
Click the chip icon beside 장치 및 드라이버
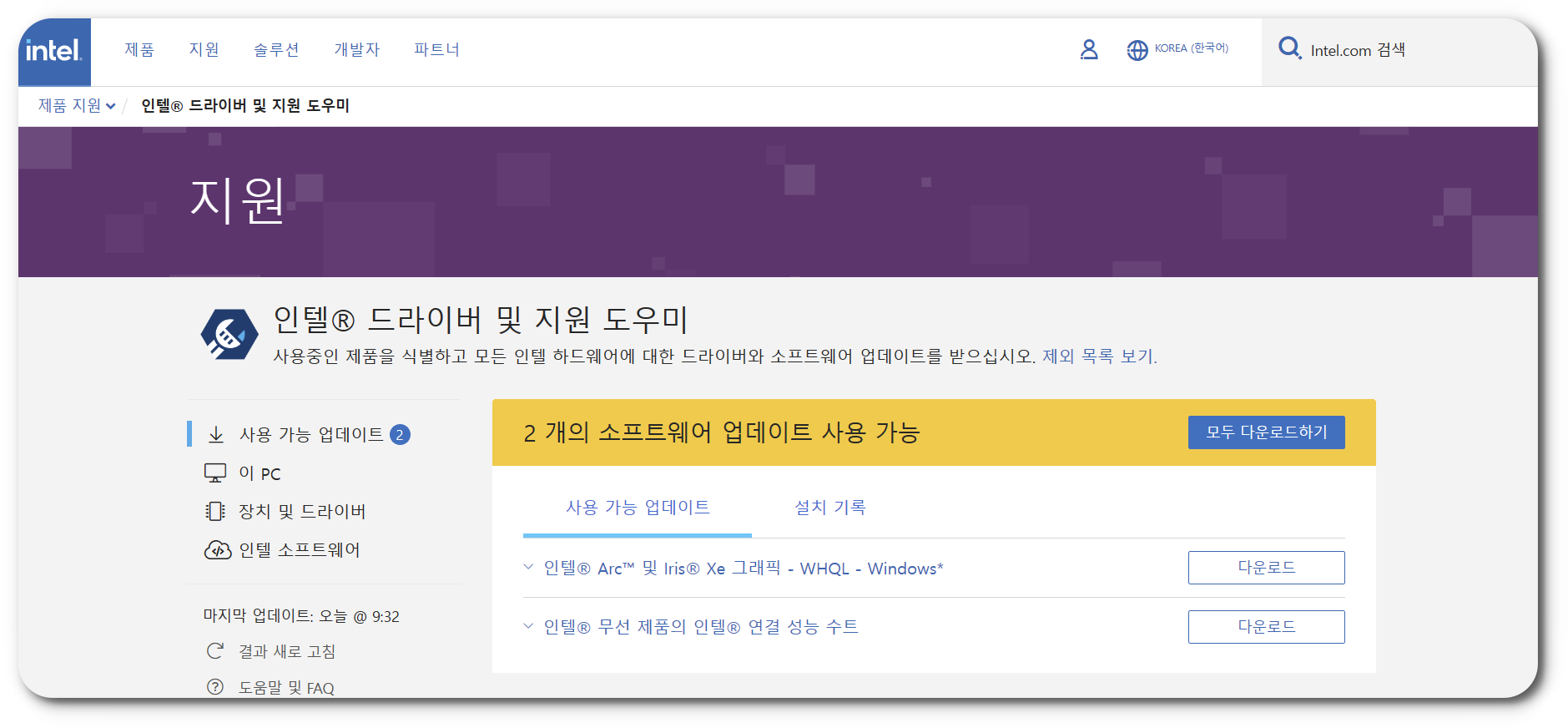[x=215, y=511]
